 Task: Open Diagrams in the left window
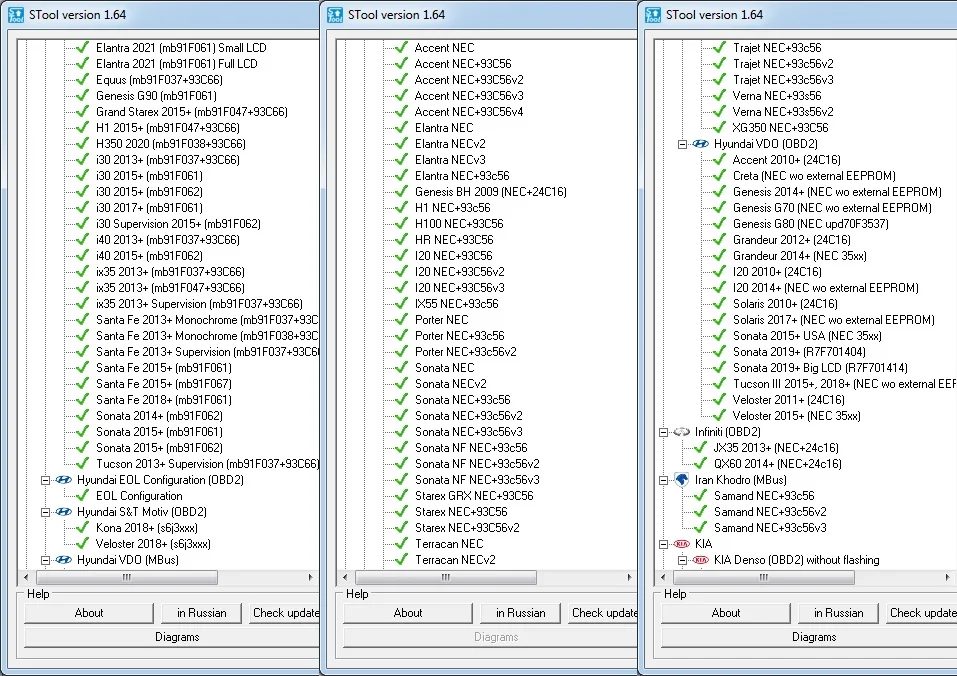pos(172,637)
